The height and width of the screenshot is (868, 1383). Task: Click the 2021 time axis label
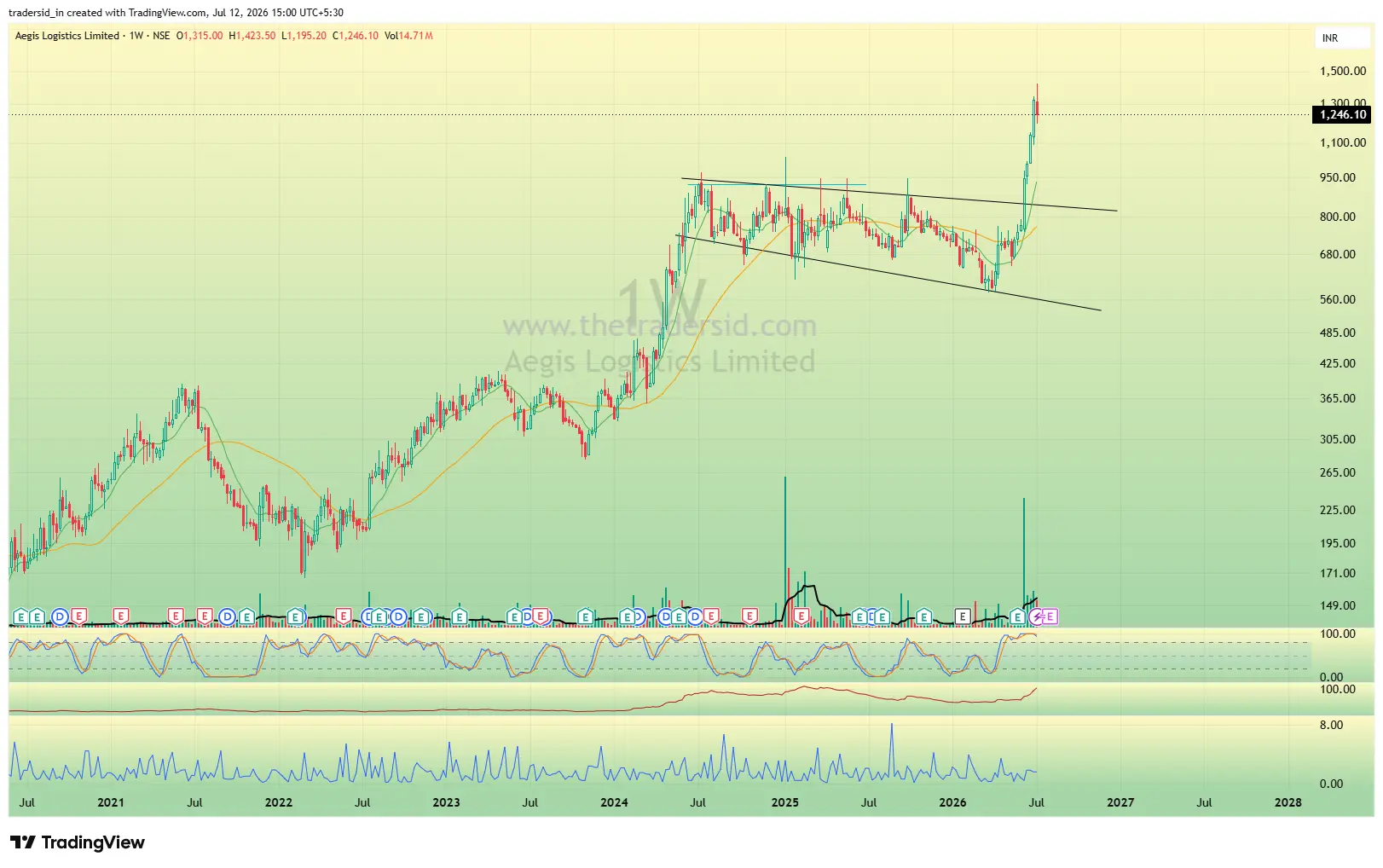tap(111, 802)
